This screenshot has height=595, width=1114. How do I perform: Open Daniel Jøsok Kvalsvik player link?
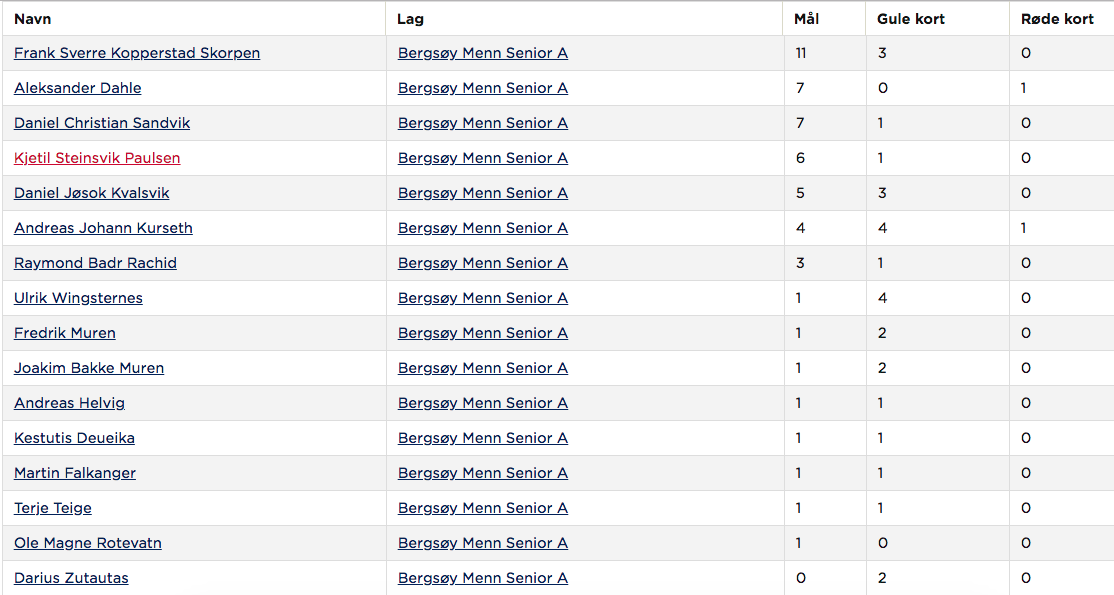92,193
